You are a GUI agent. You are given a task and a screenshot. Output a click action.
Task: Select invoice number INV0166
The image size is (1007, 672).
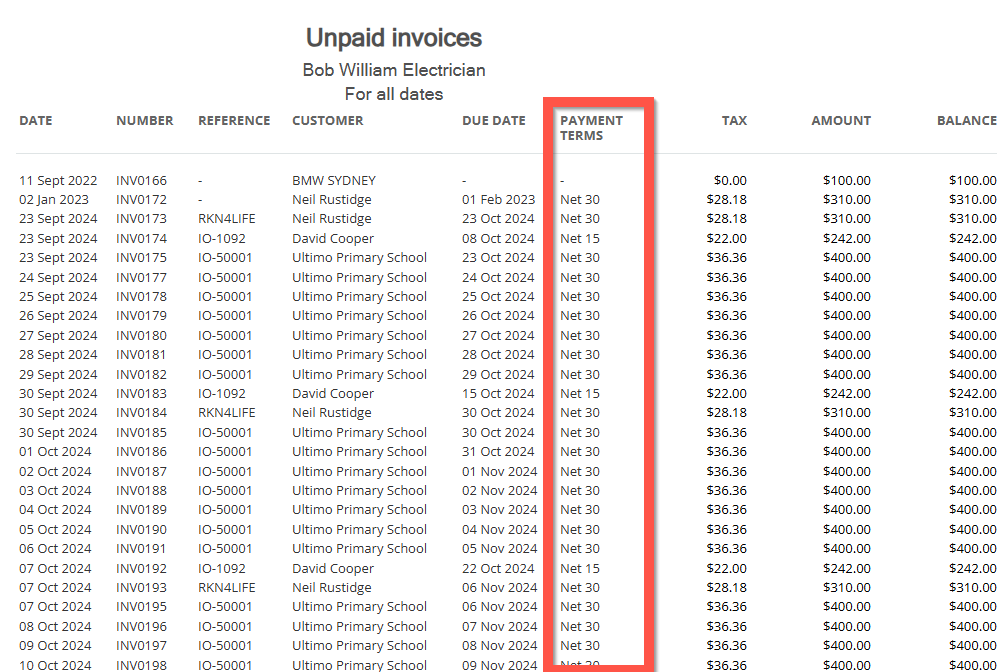(x=141, y=181)
